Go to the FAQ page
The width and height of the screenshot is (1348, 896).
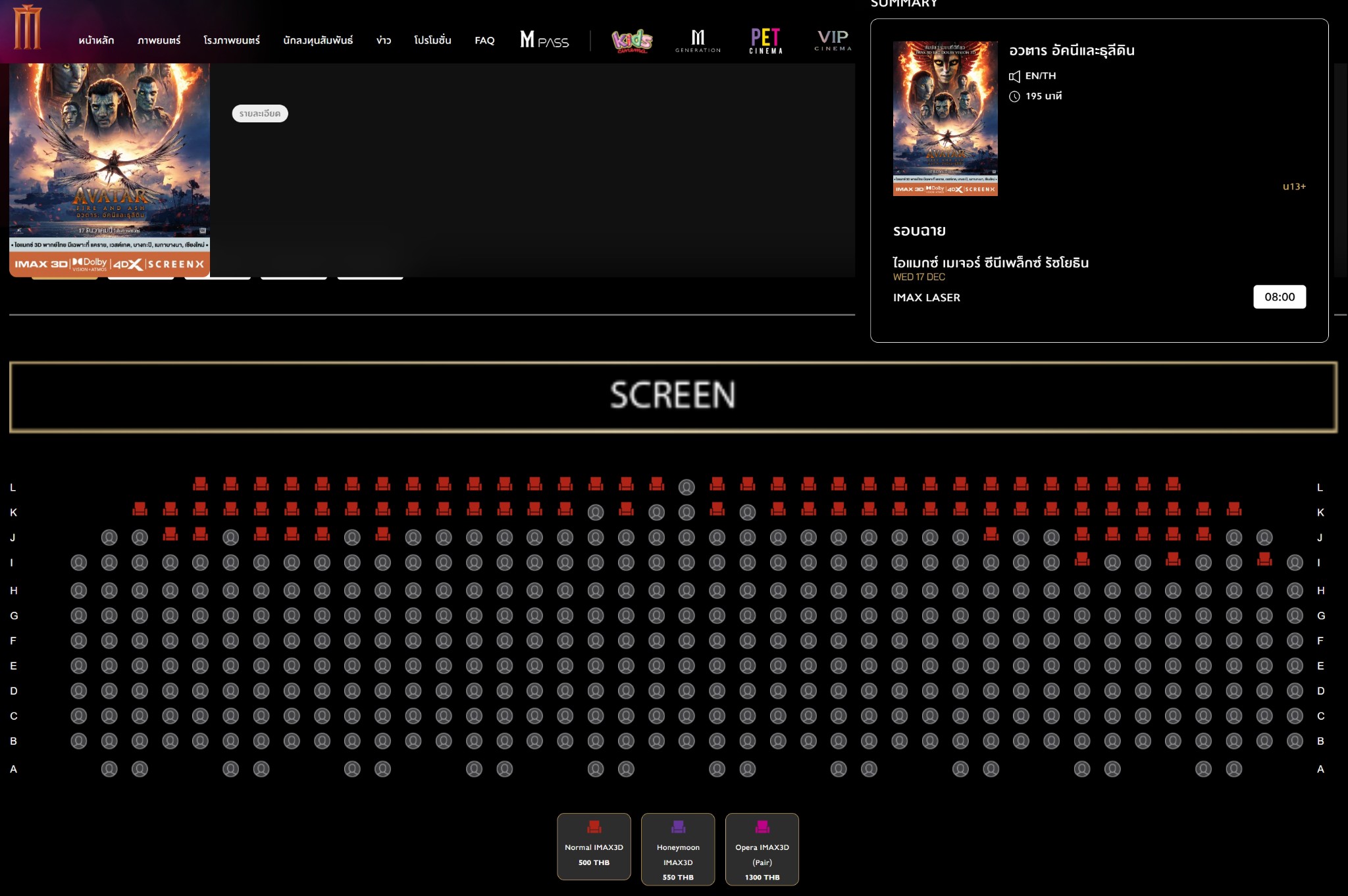(484, 40)
